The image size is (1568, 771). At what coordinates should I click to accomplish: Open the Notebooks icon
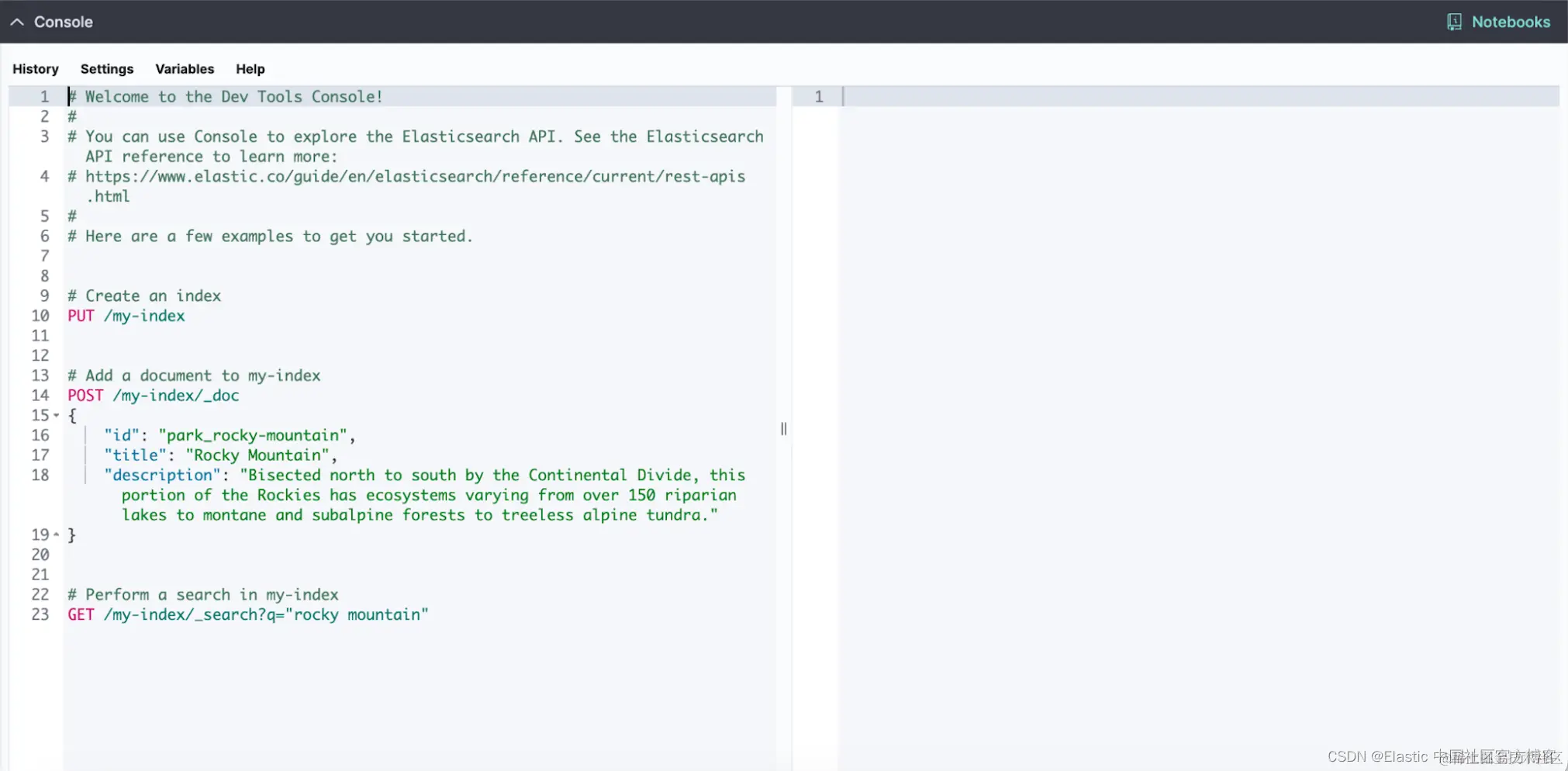(x=1454, y=22)
